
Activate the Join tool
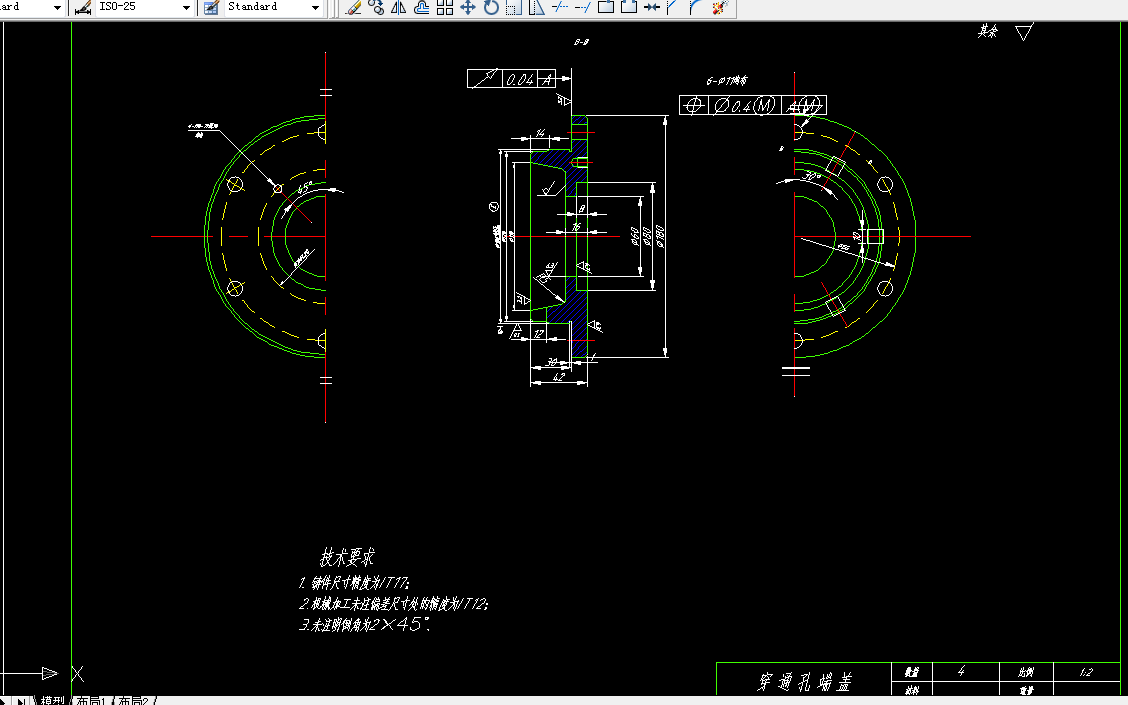[x=652, y=7]
